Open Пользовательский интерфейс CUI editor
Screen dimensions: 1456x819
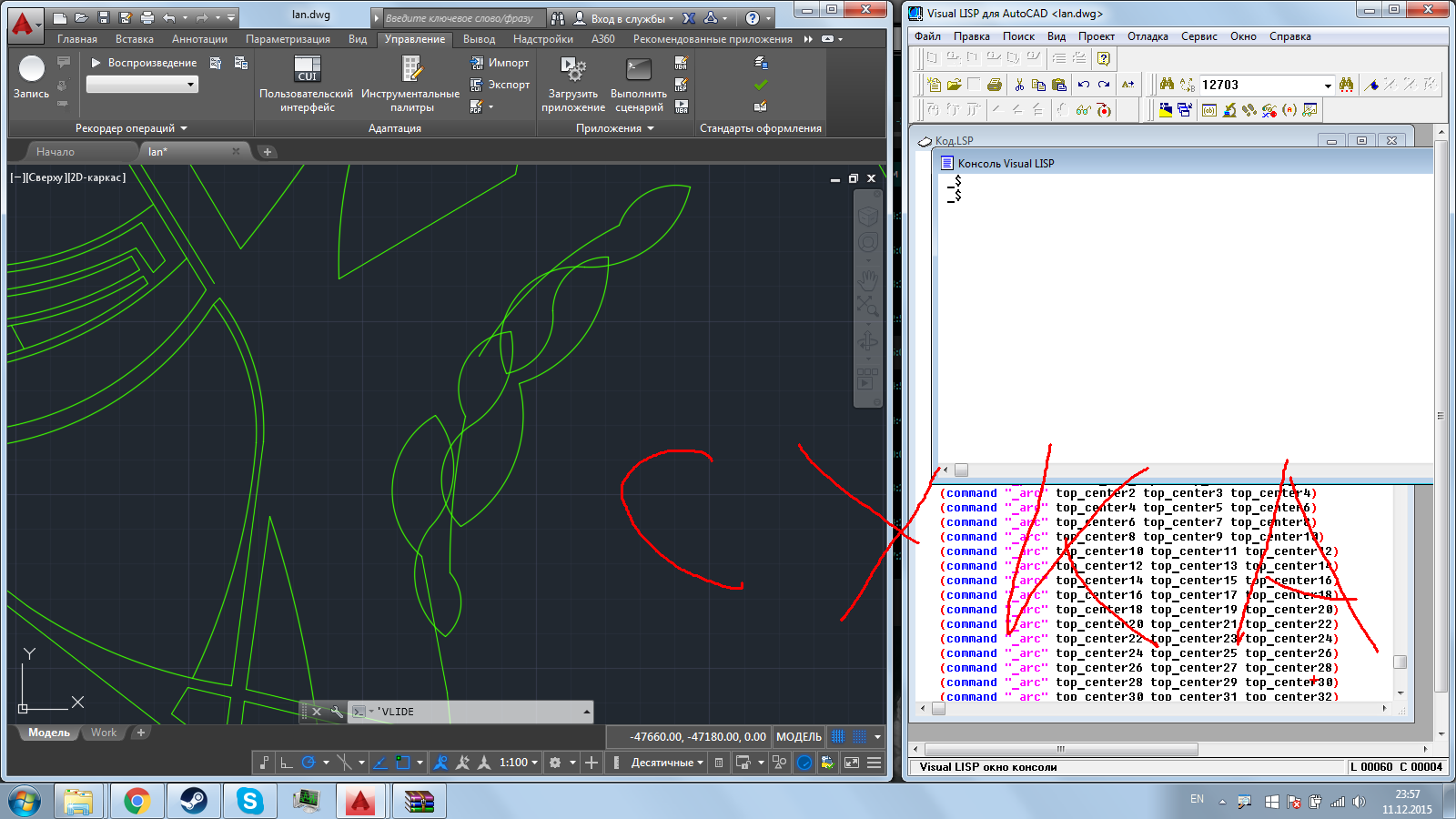coord(307,84)
